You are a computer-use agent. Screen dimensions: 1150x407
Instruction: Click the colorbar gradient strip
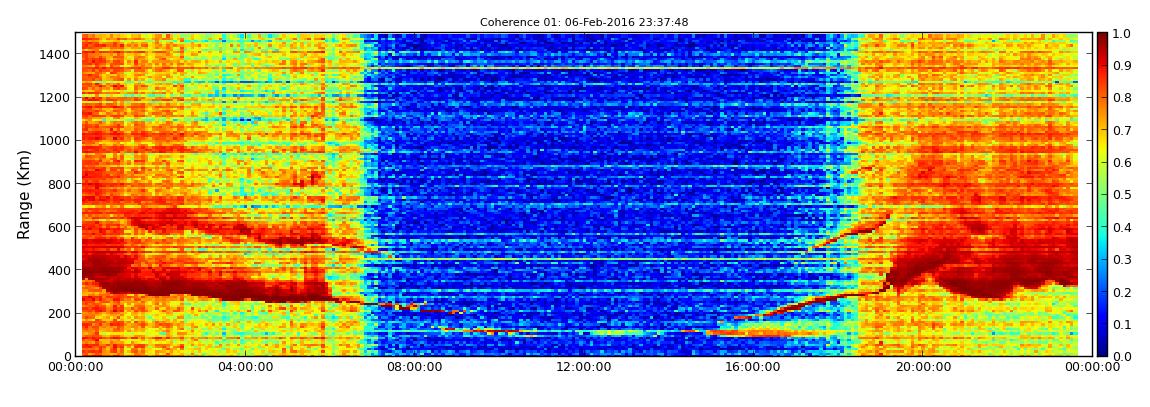[1102, 194]
